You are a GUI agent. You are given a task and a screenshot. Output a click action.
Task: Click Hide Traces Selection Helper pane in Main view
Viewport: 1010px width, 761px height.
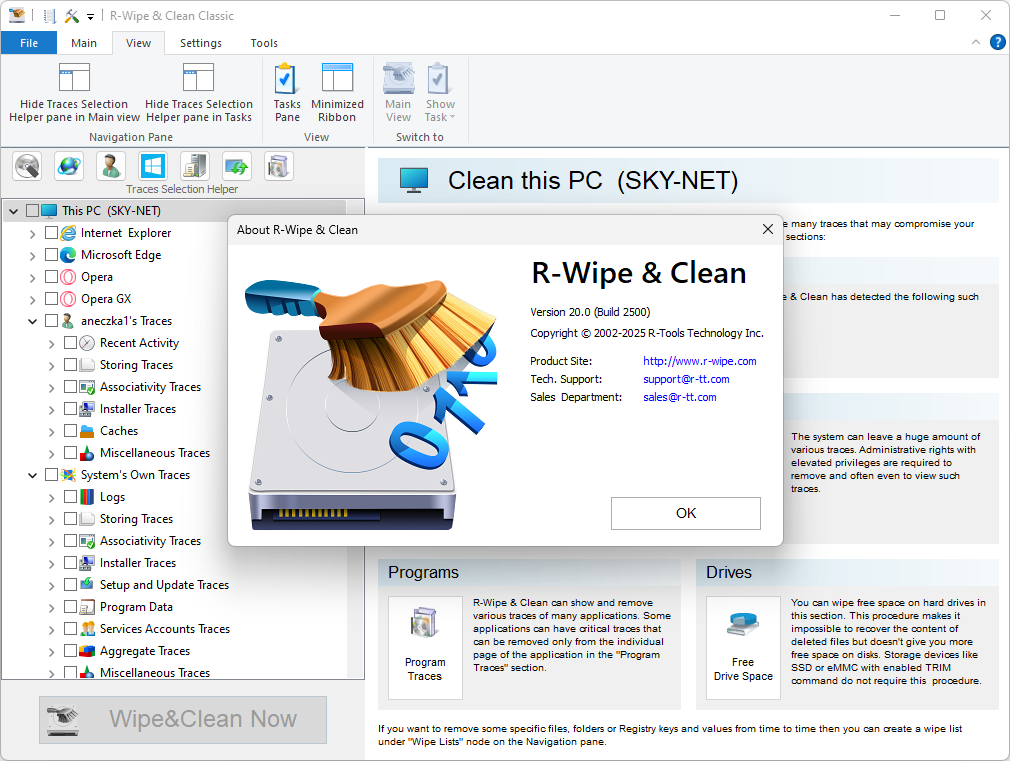click(x=74, y=92)
